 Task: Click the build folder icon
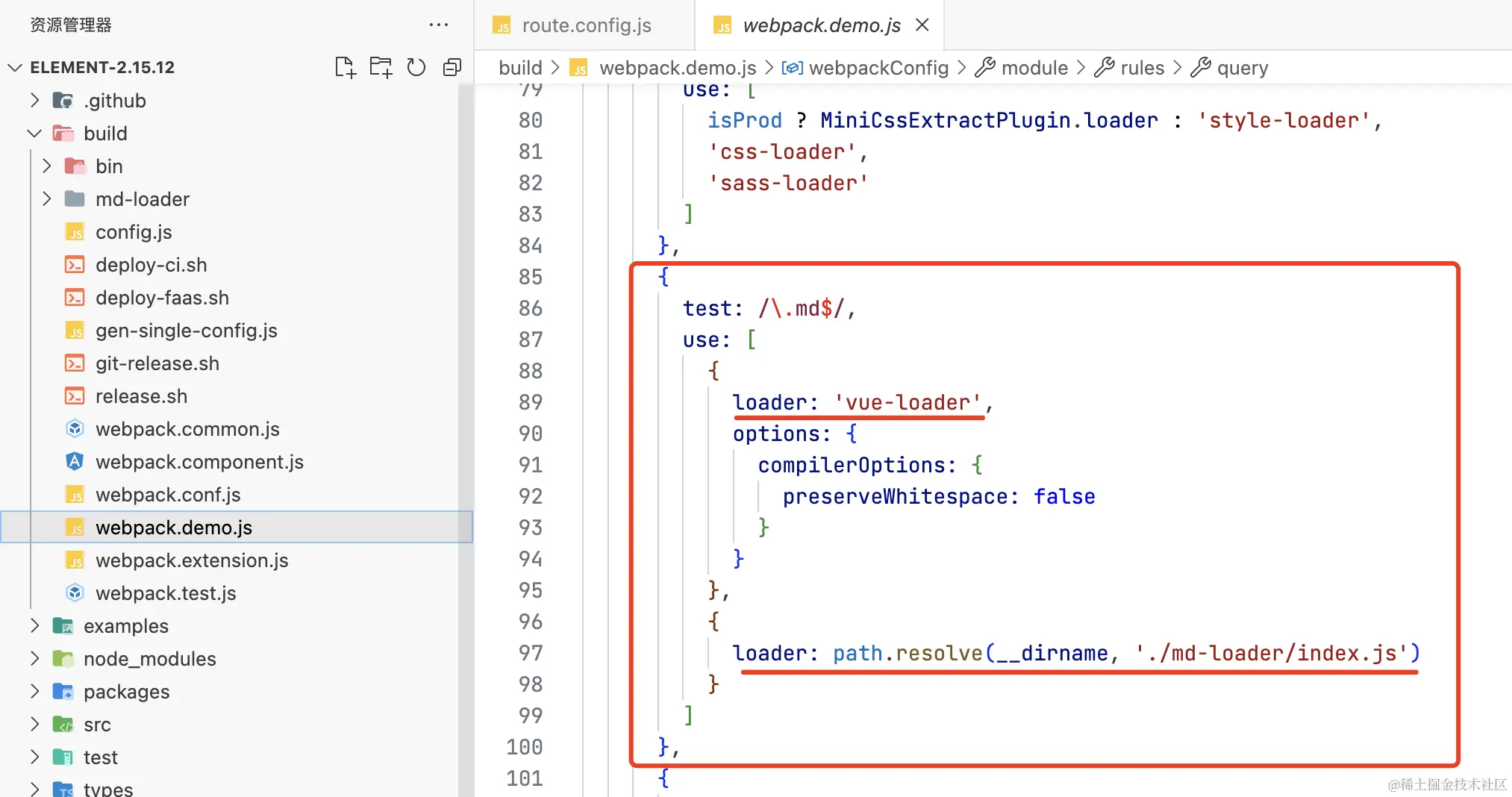point(63,133)
